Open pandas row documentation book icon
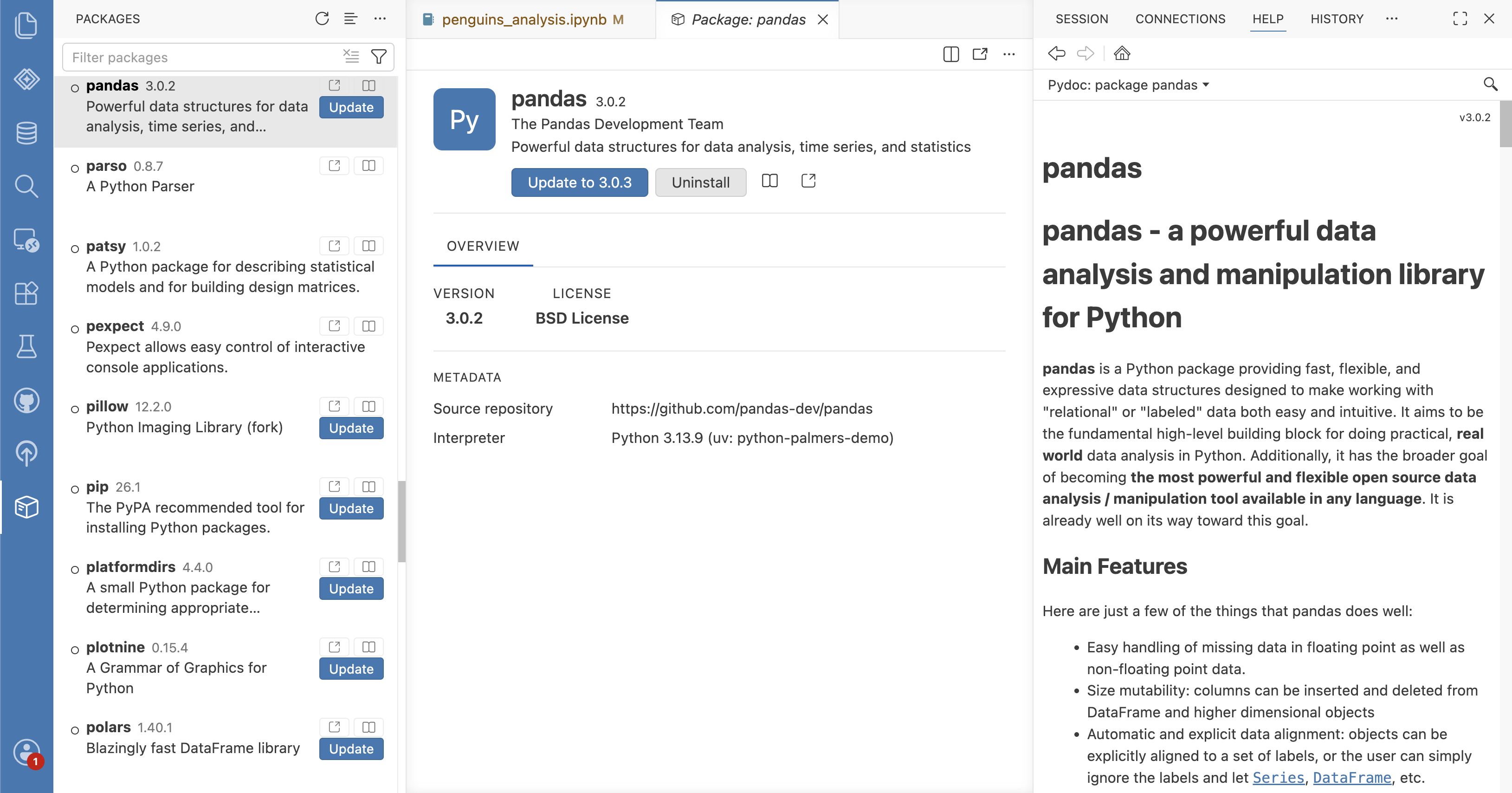1512x793 pixels. pos(368,85)
